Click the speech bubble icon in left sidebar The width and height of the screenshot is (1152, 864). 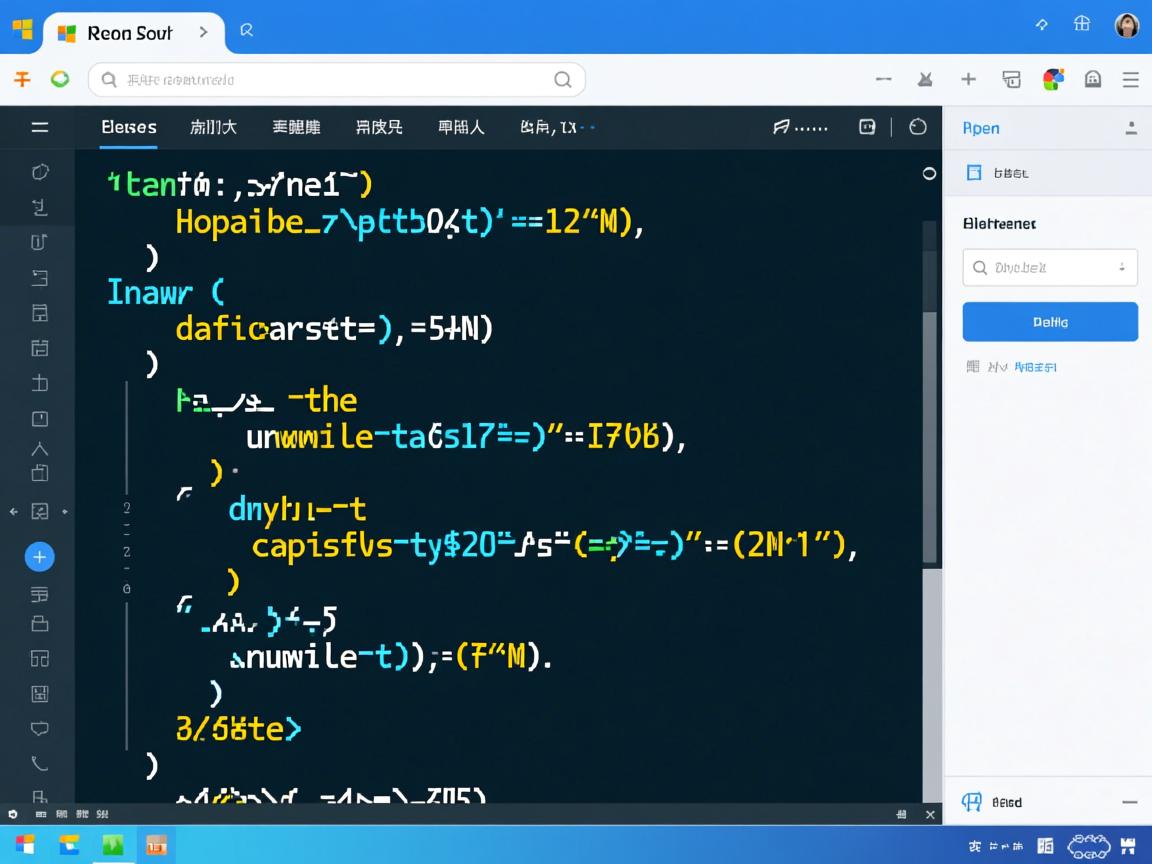pos(40,728)
